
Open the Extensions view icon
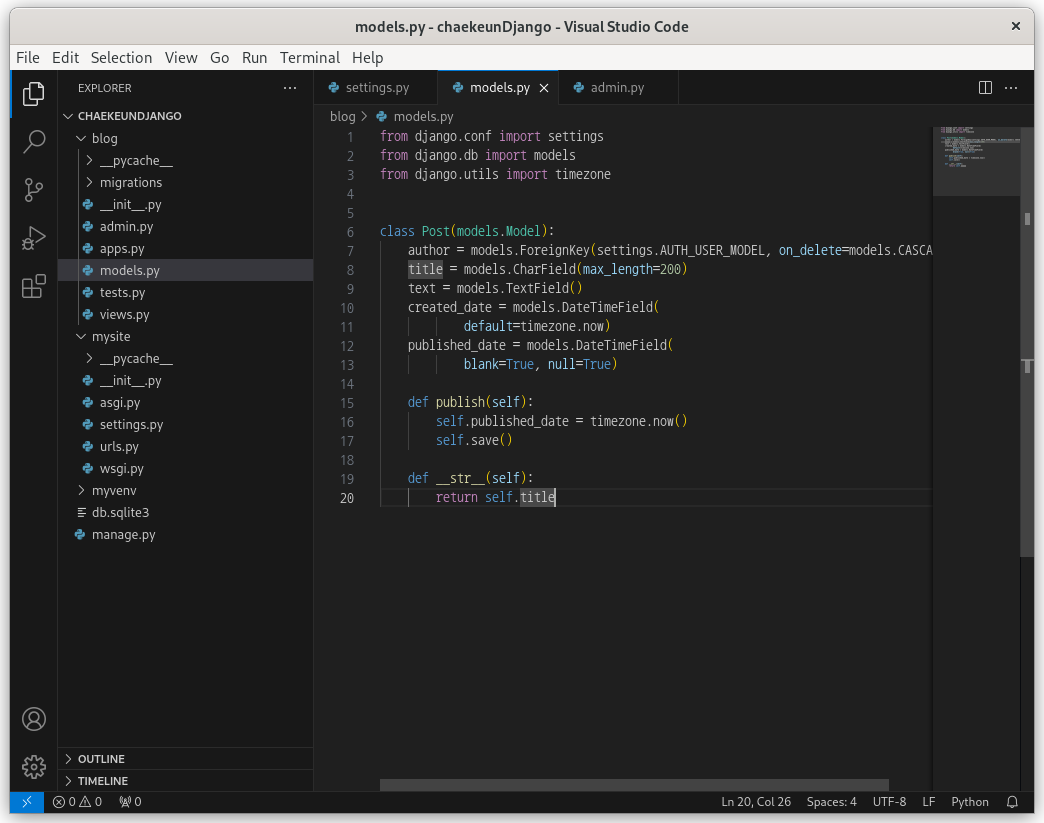(33, 286)
